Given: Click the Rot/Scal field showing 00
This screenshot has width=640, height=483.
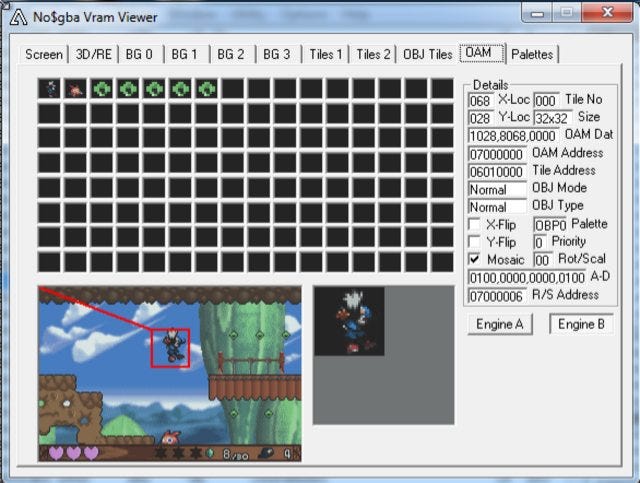Looking at the screenshot, I should (543, 260).
